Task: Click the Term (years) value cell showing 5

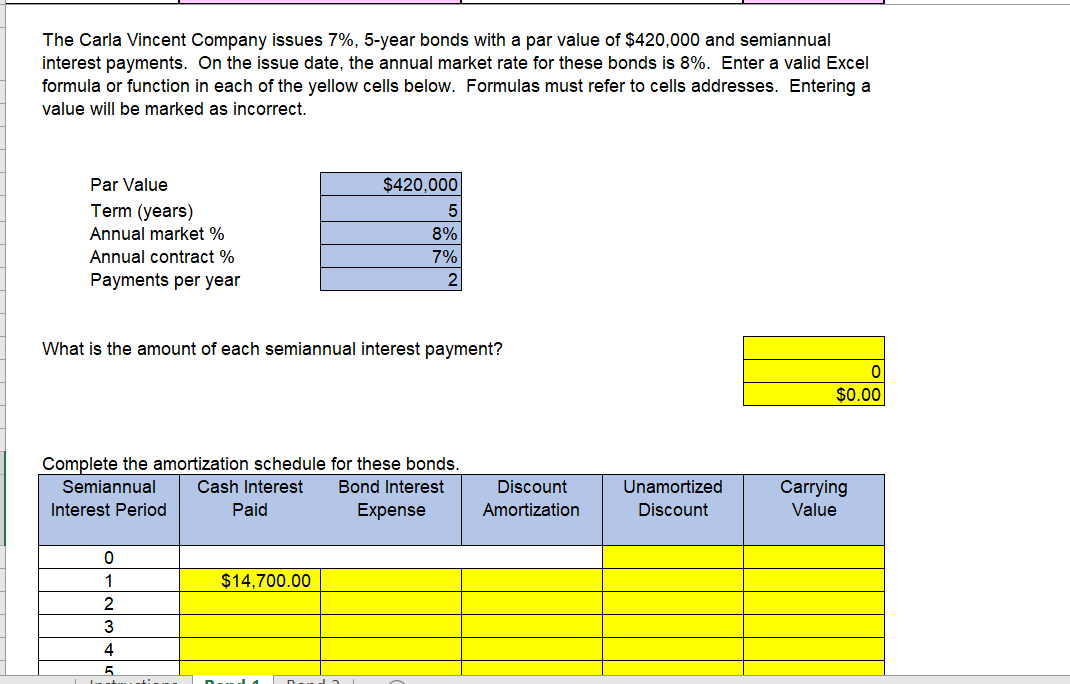Action: [390, 210]
